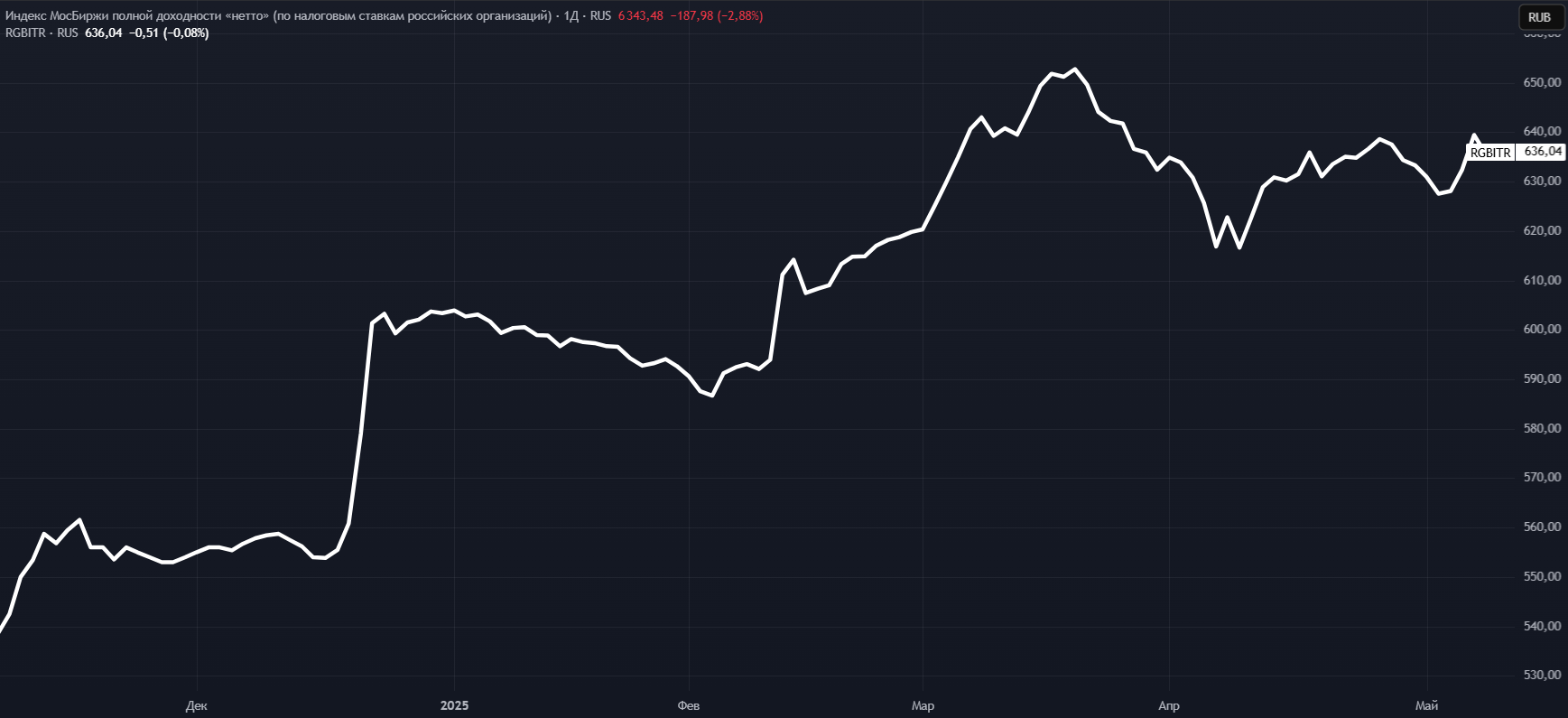Screen dimensions: 1568x718
Task: Select the 1Д interval in legend
Action: 571,16
